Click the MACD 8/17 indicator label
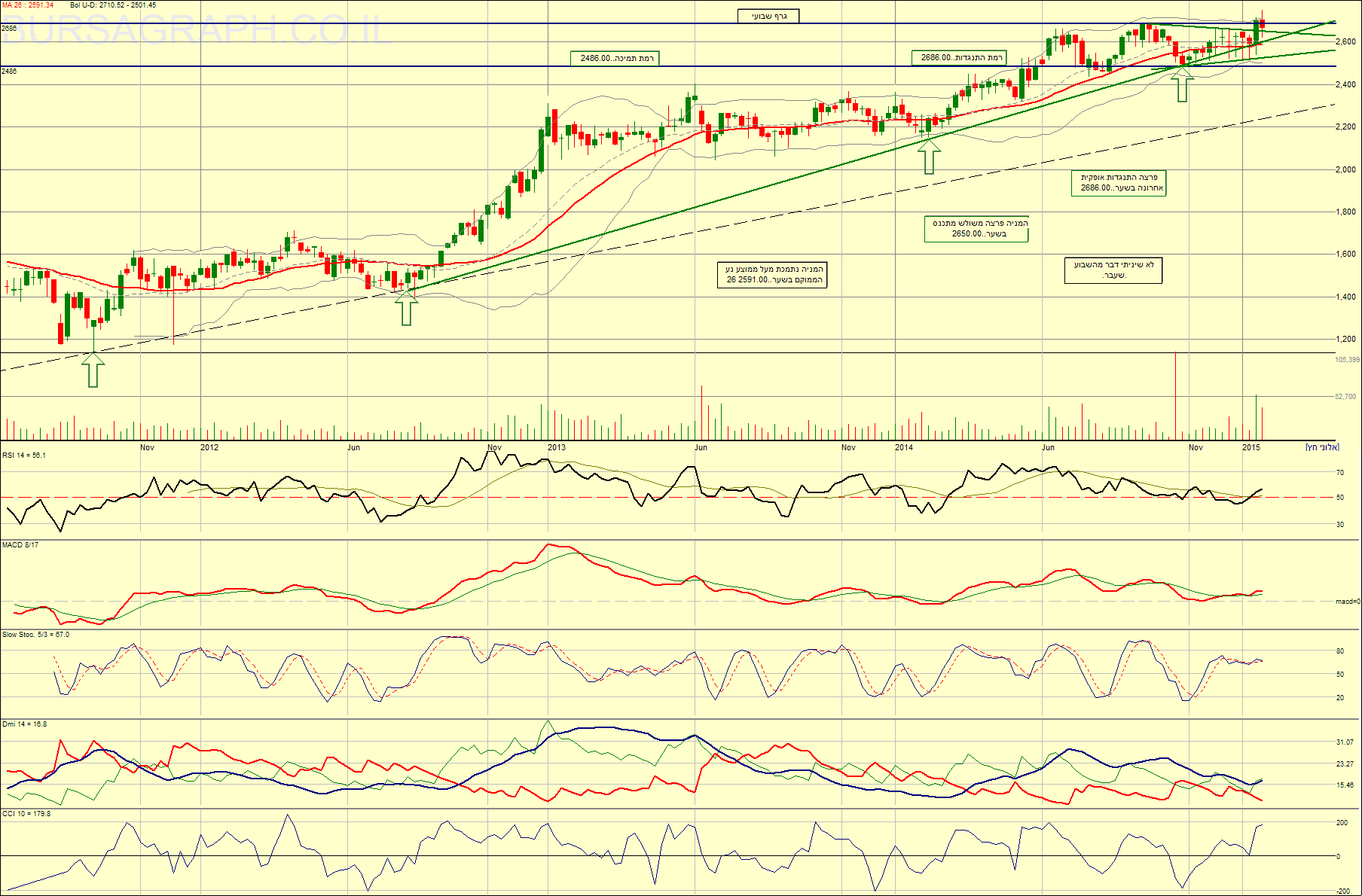 (20, 545)
